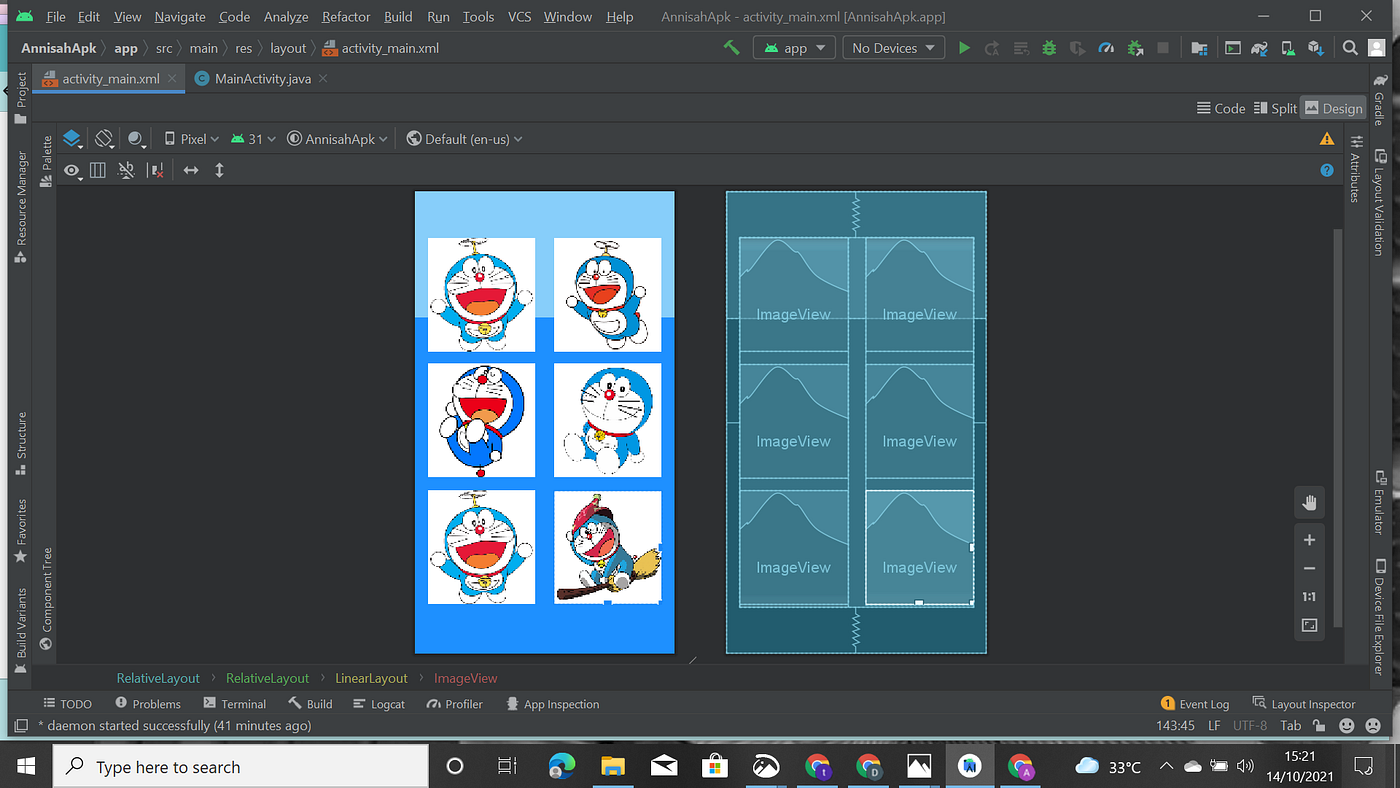Click the Search Everywhere magnifier icon
1400x788 pixels.
[x=1350, y=47]
